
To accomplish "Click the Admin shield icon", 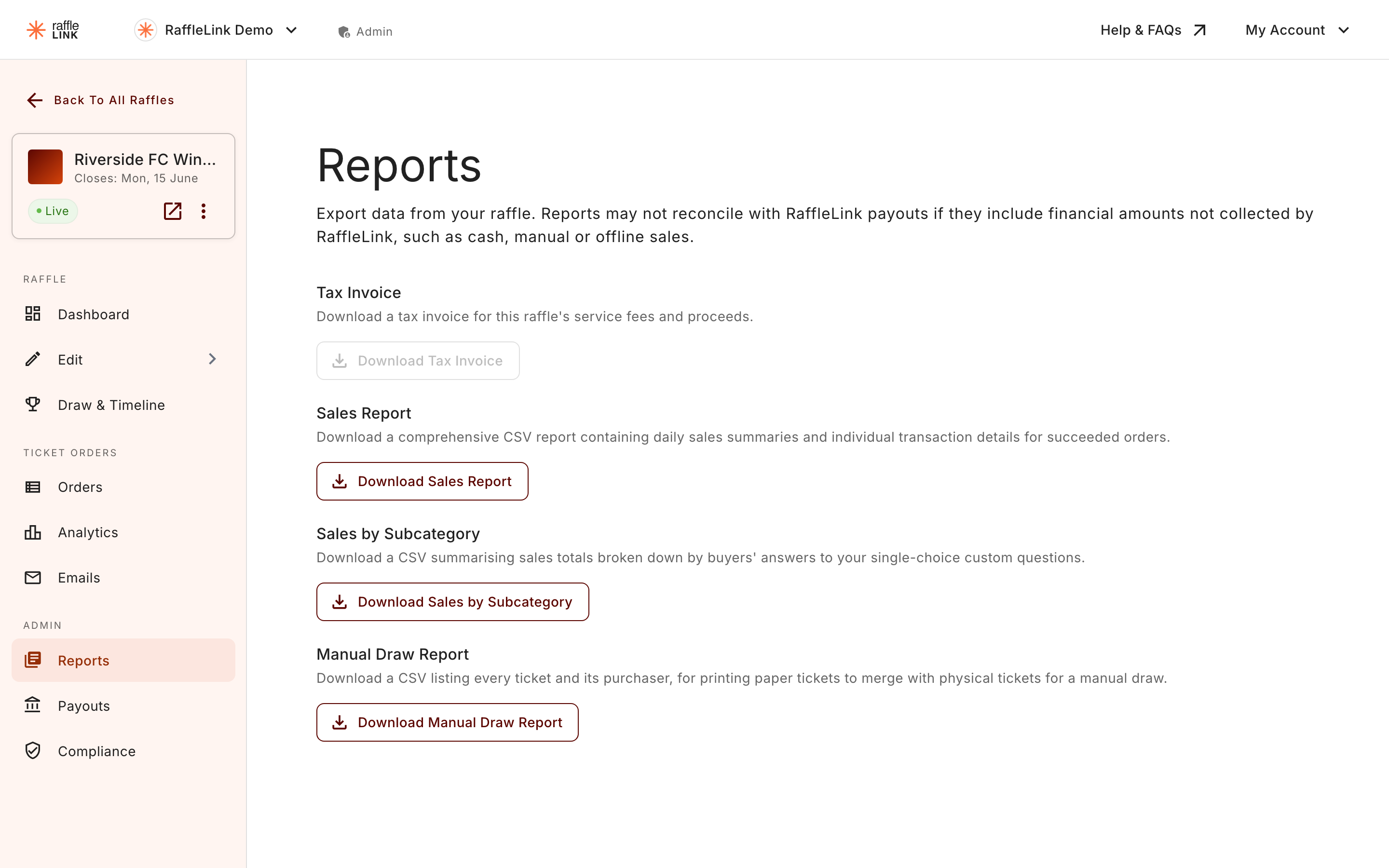I will [x=344, y=31].
